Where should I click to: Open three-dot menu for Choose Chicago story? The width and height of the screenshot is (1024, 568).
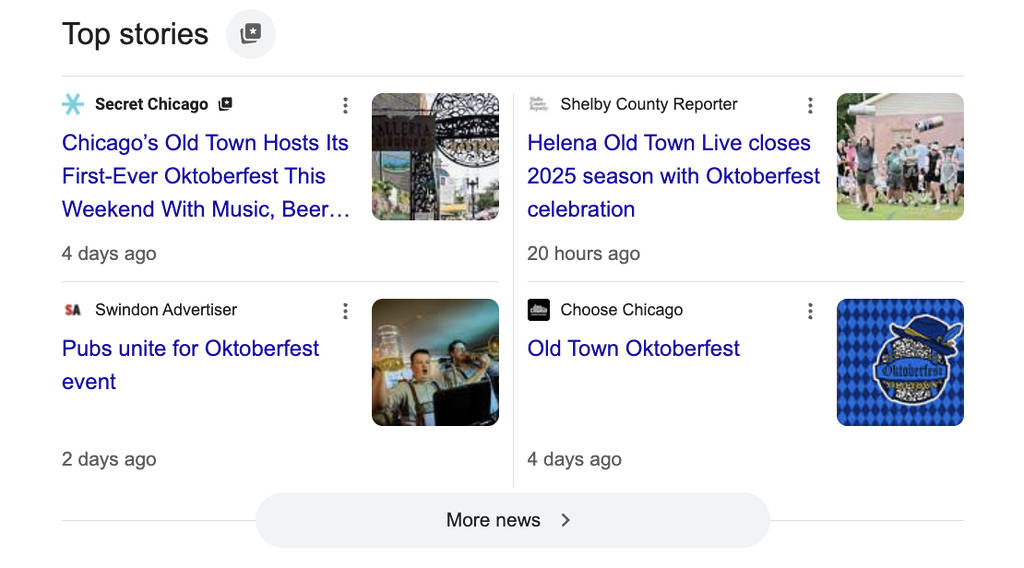pyautogui.click(x=810, y=311)
